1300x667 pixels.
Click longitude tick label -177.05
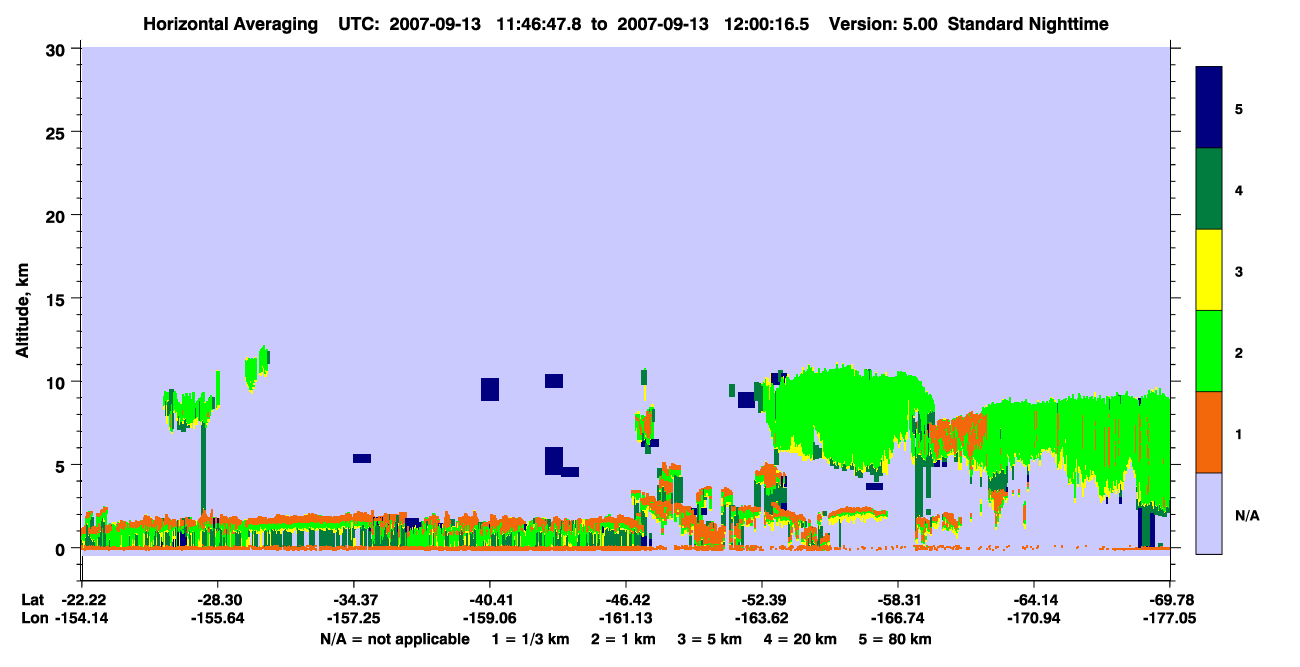point(1168,618)
